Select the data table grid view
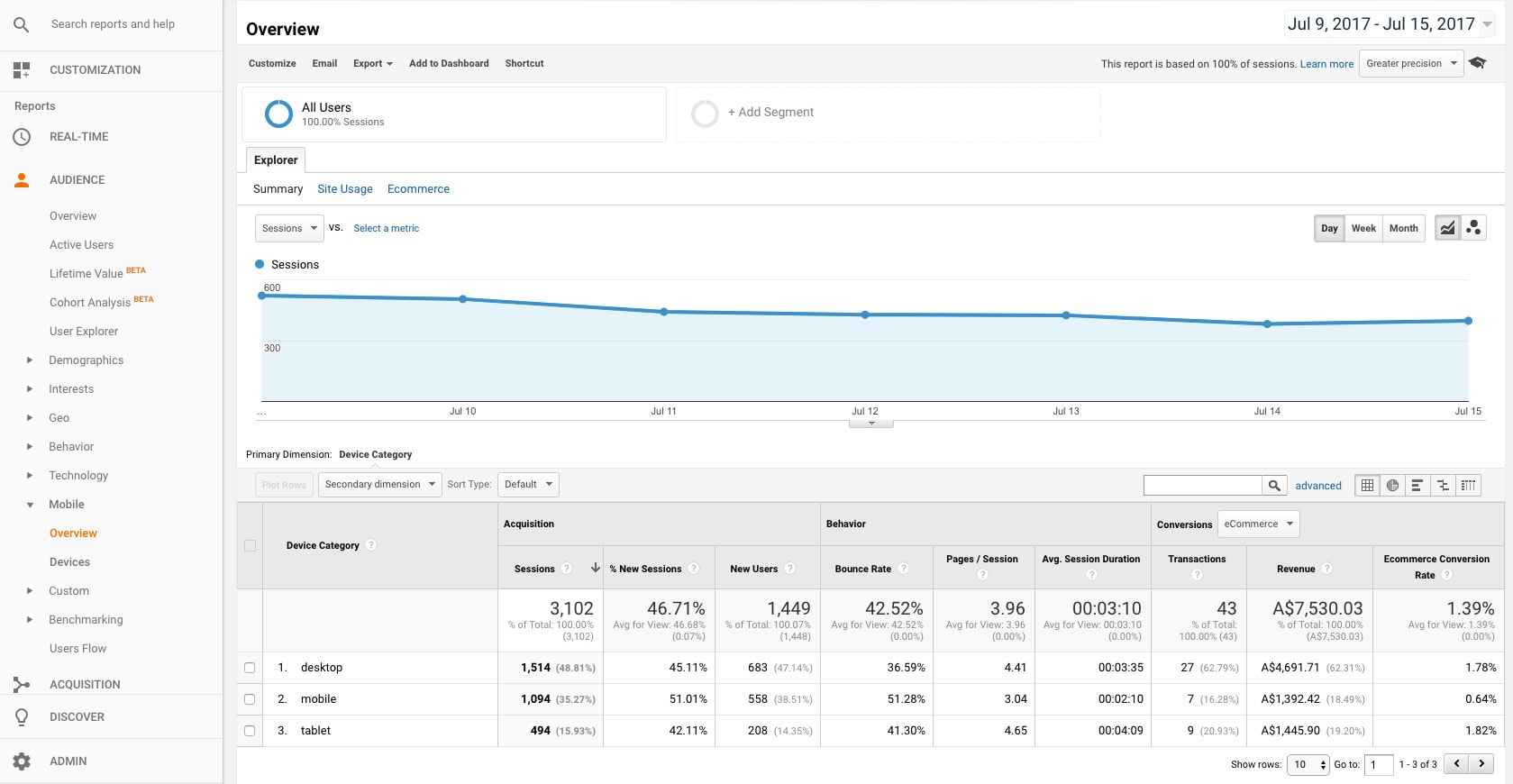Viewport: 1513px width, 784px height. click(x=1367, y=485)
